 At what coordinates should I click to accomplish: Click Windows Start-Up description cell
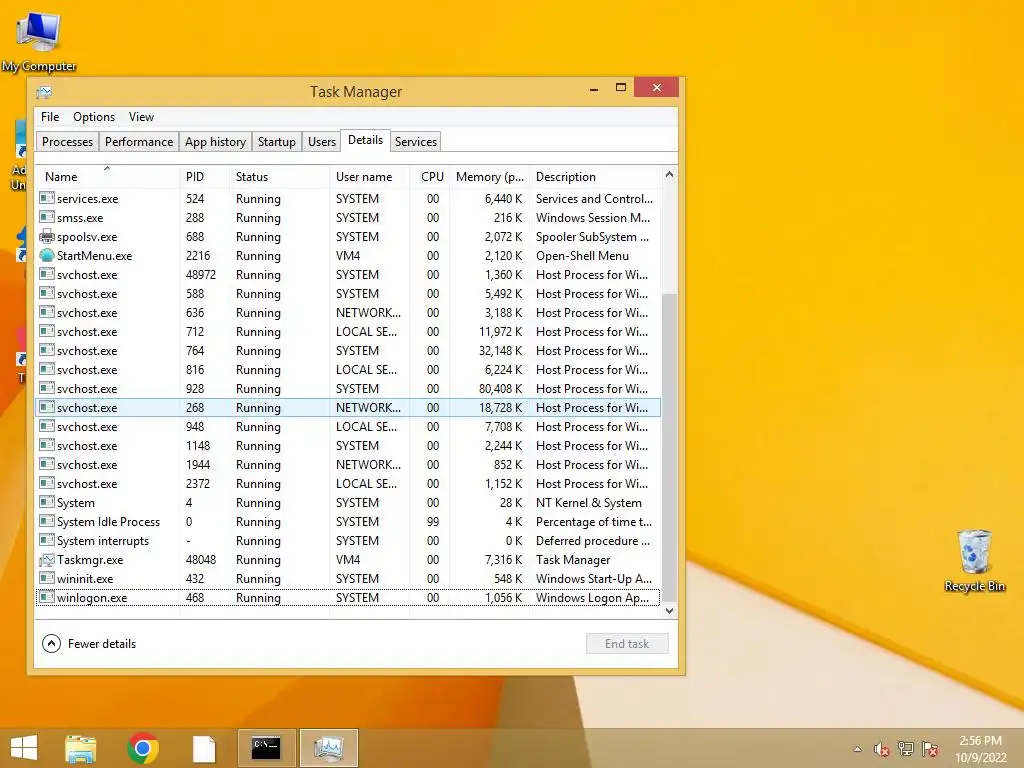594,579
